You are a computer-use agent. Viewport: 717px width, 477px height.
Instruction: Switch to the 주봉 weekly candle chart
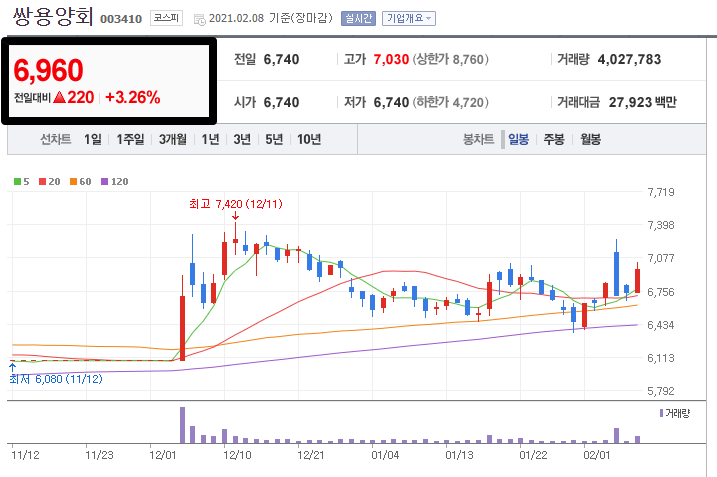pyautogui.click(x=554, y=139)
